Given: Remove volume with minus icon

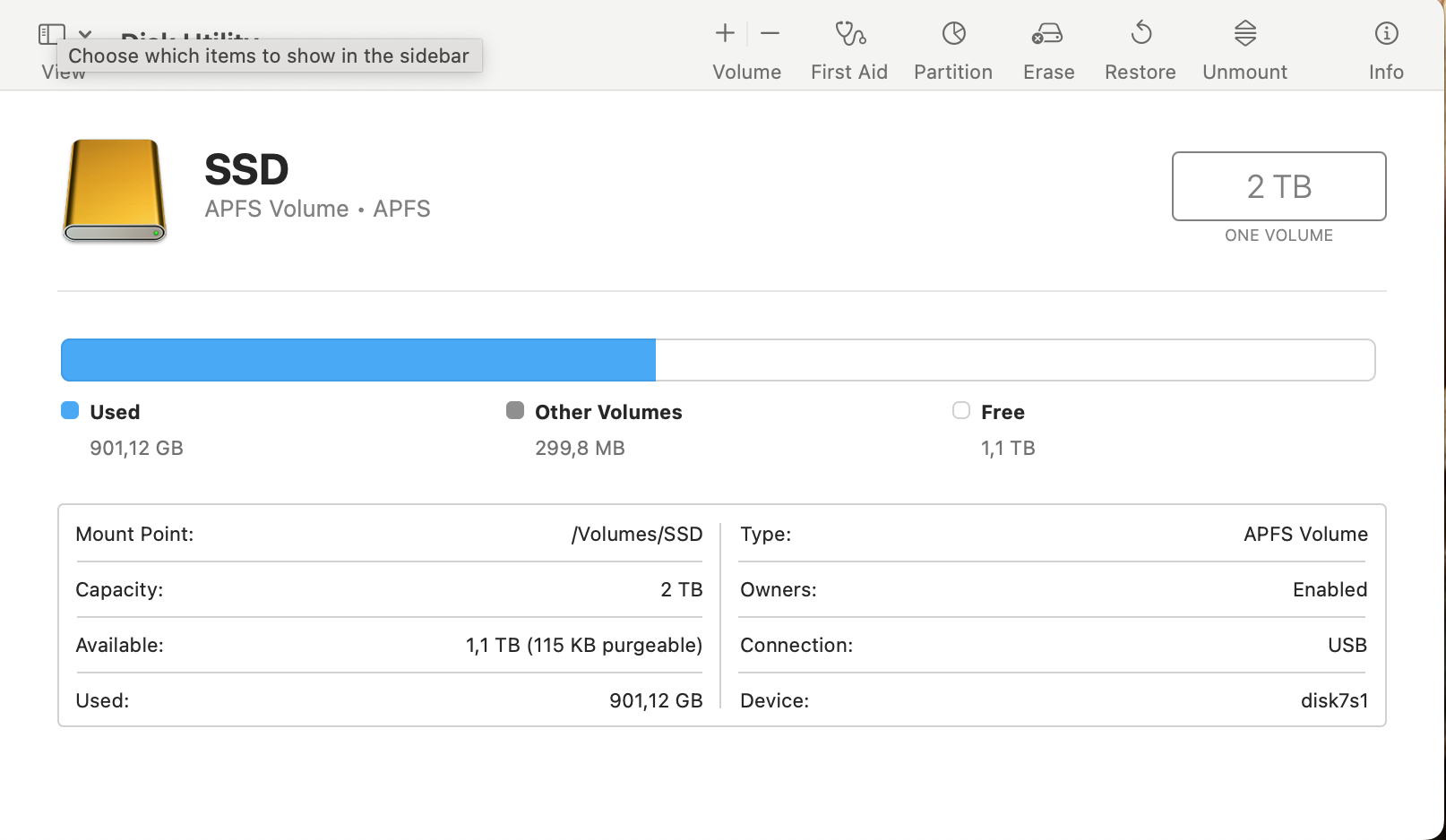Looking at the screenshot, I should [770, 33].
